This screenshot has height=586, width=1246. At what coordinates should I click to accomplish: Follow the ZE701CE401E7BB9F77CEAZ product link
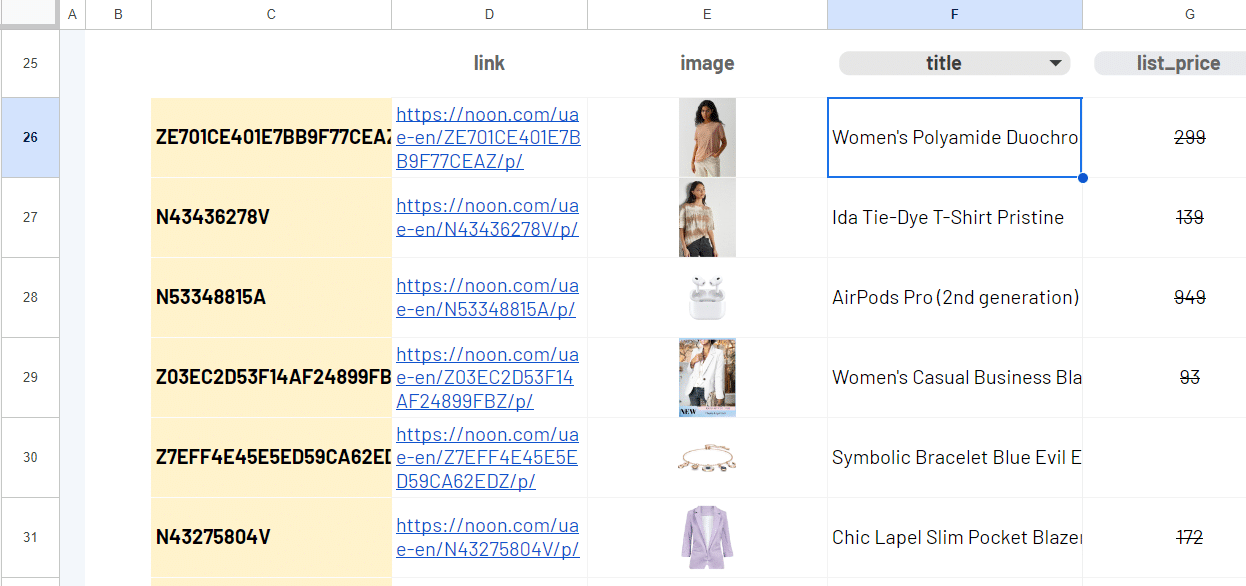tap(487, 138)
